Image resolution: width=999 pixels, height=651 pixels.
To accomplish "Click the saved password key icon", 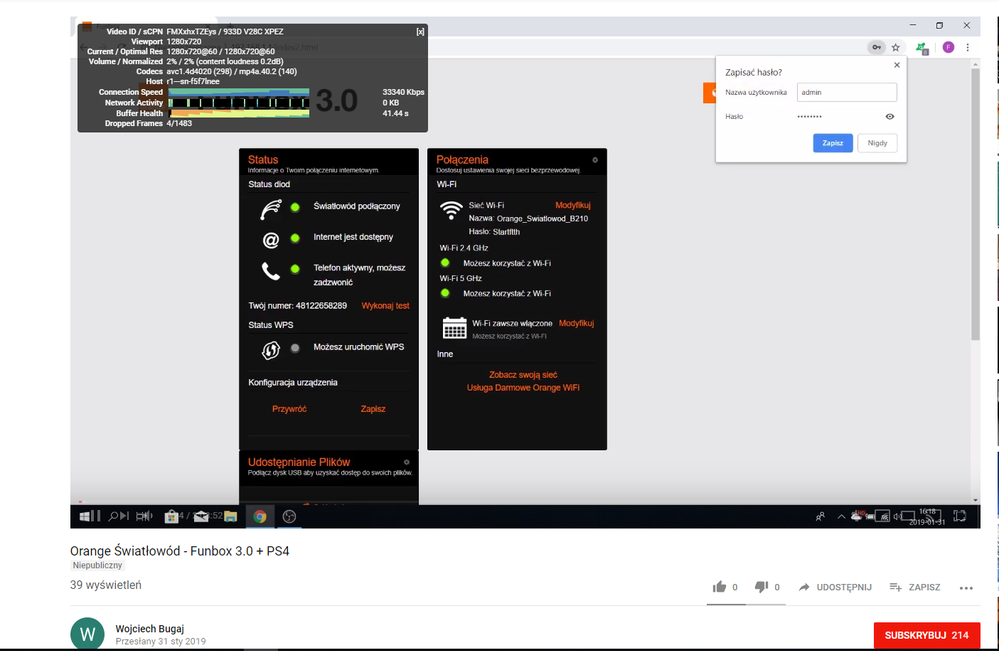I will pyautogui.click(x=877, y=47).
